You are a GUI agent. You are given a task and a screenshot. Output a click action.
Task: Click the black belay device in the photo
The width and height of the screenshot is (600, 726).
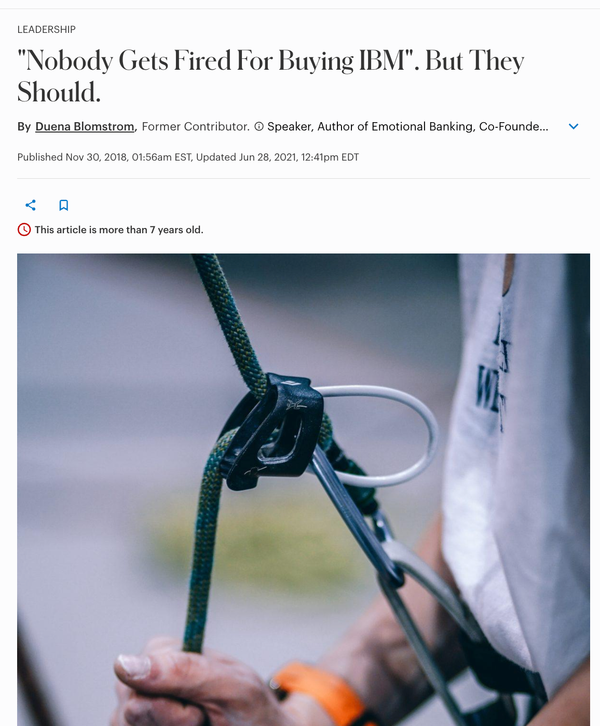272,432
